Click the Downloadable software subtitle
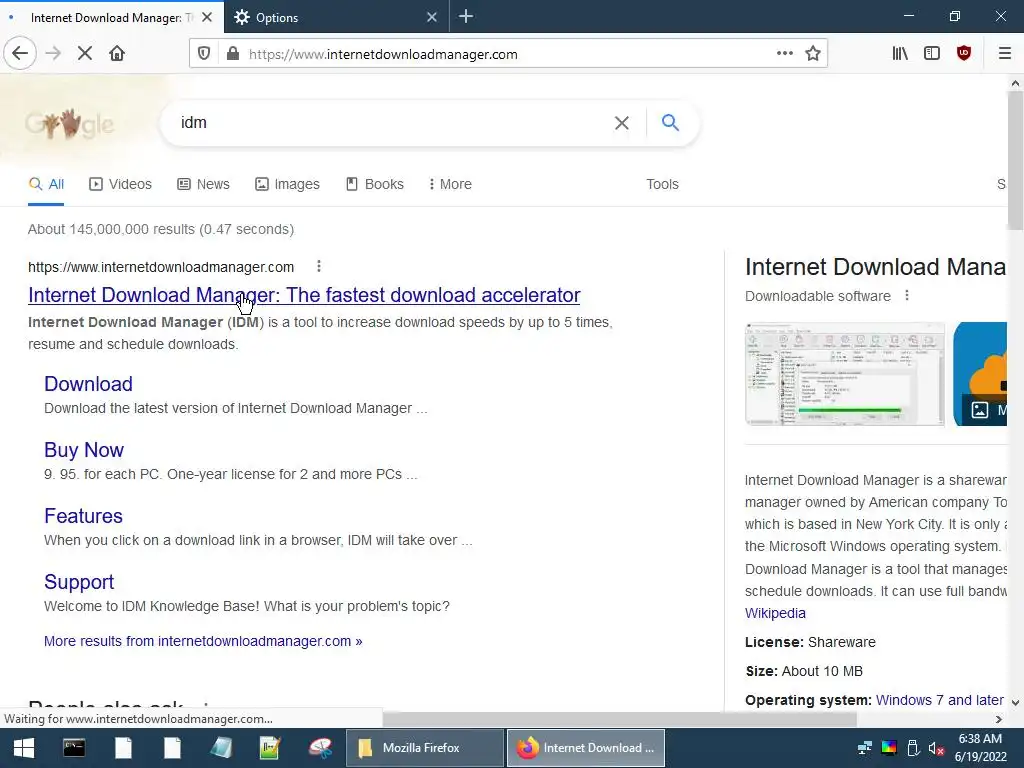 coord(818,296)
